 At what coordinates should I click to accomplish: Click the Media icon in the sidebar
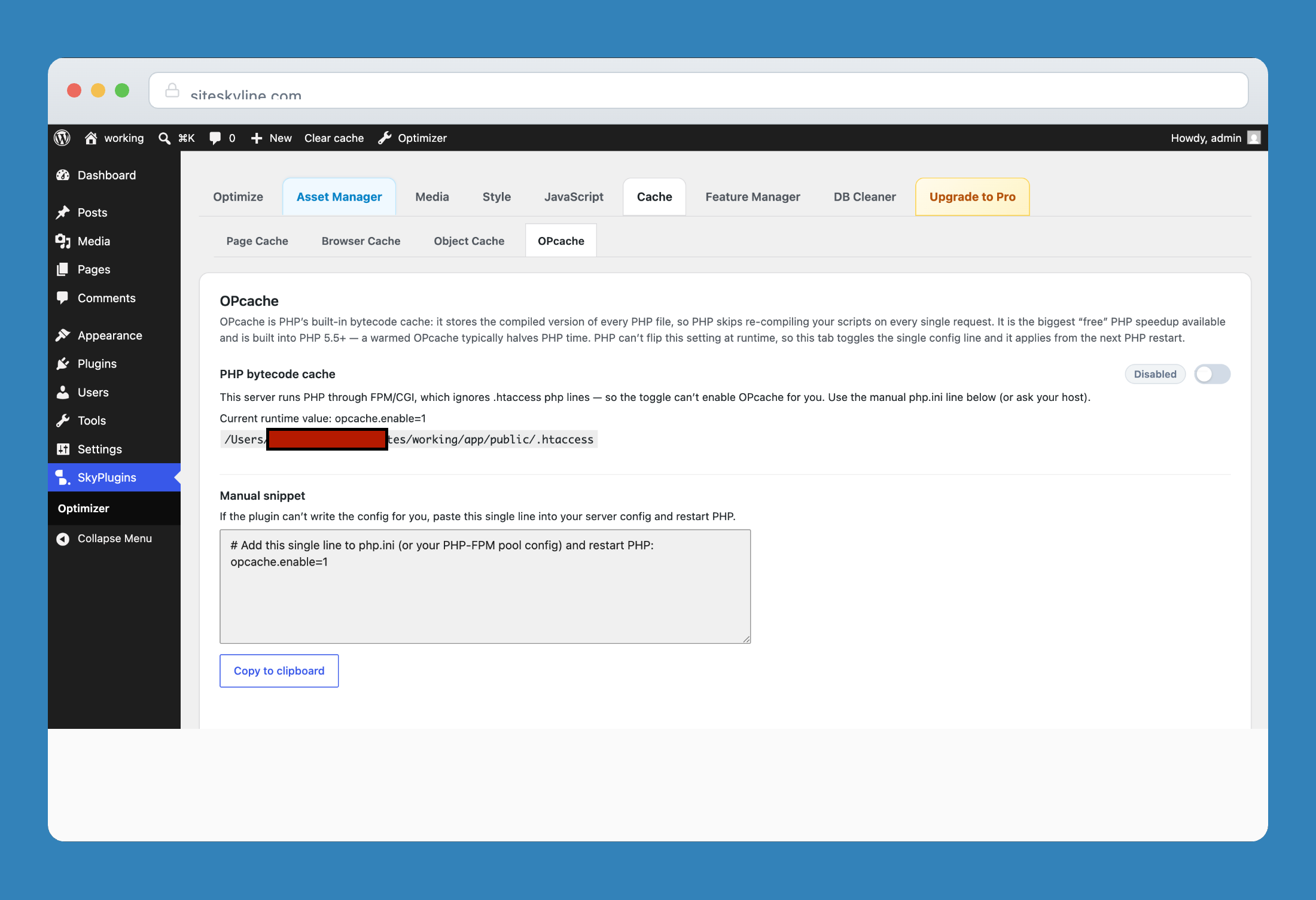(63, 241)
